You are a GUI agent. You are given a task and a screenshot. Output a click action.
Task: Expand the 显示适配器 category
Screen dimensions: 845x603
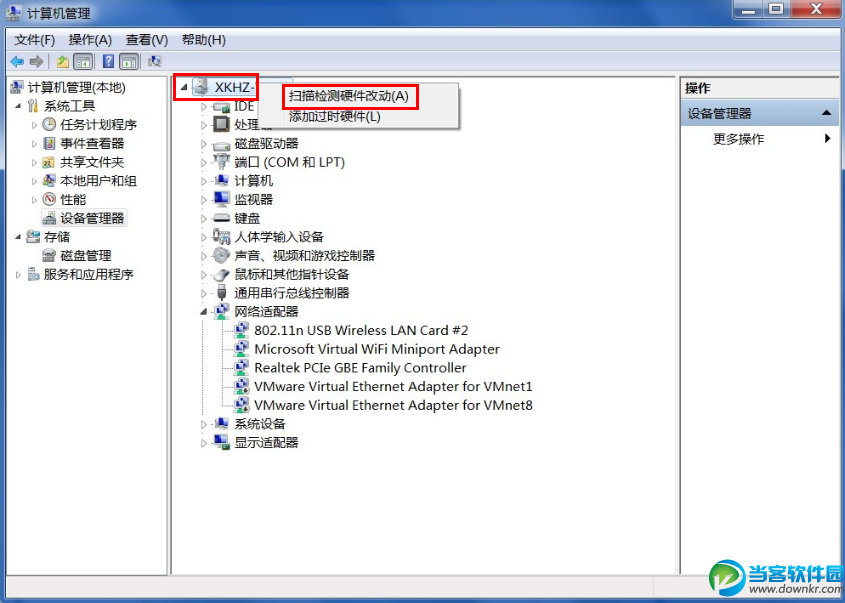pyautogui.click(x=204, y=443)
